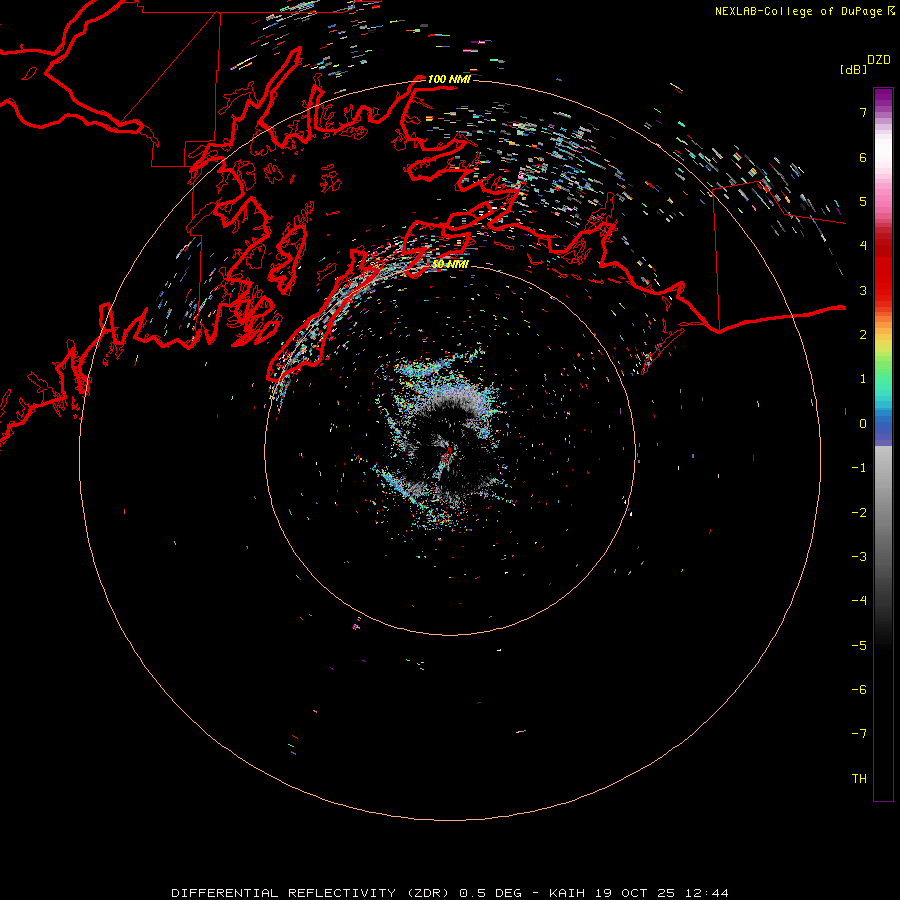Click the colorbar value 2 label

(x=863, y=335)
